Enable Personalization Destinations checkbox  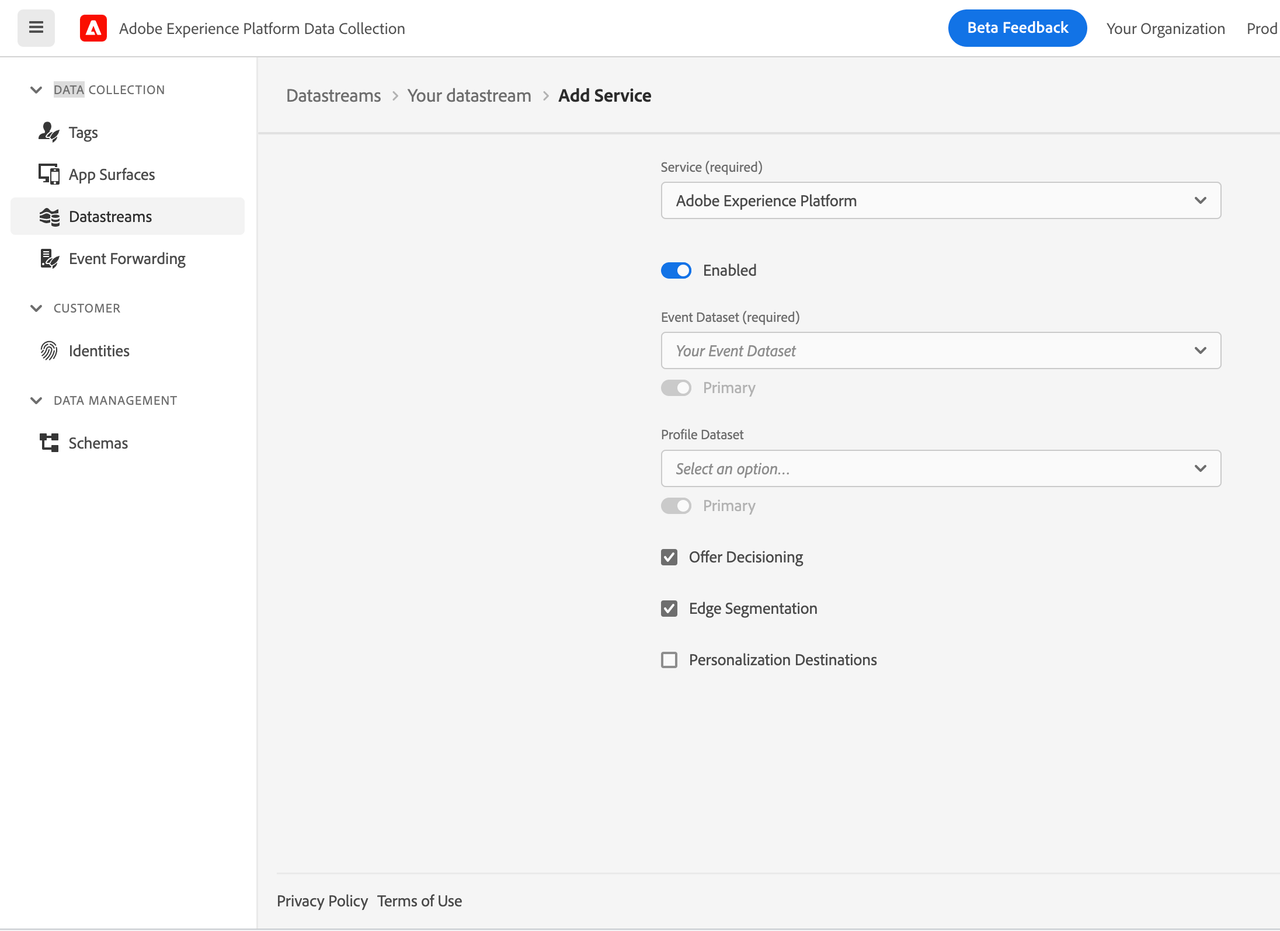(x=669, y=660)
